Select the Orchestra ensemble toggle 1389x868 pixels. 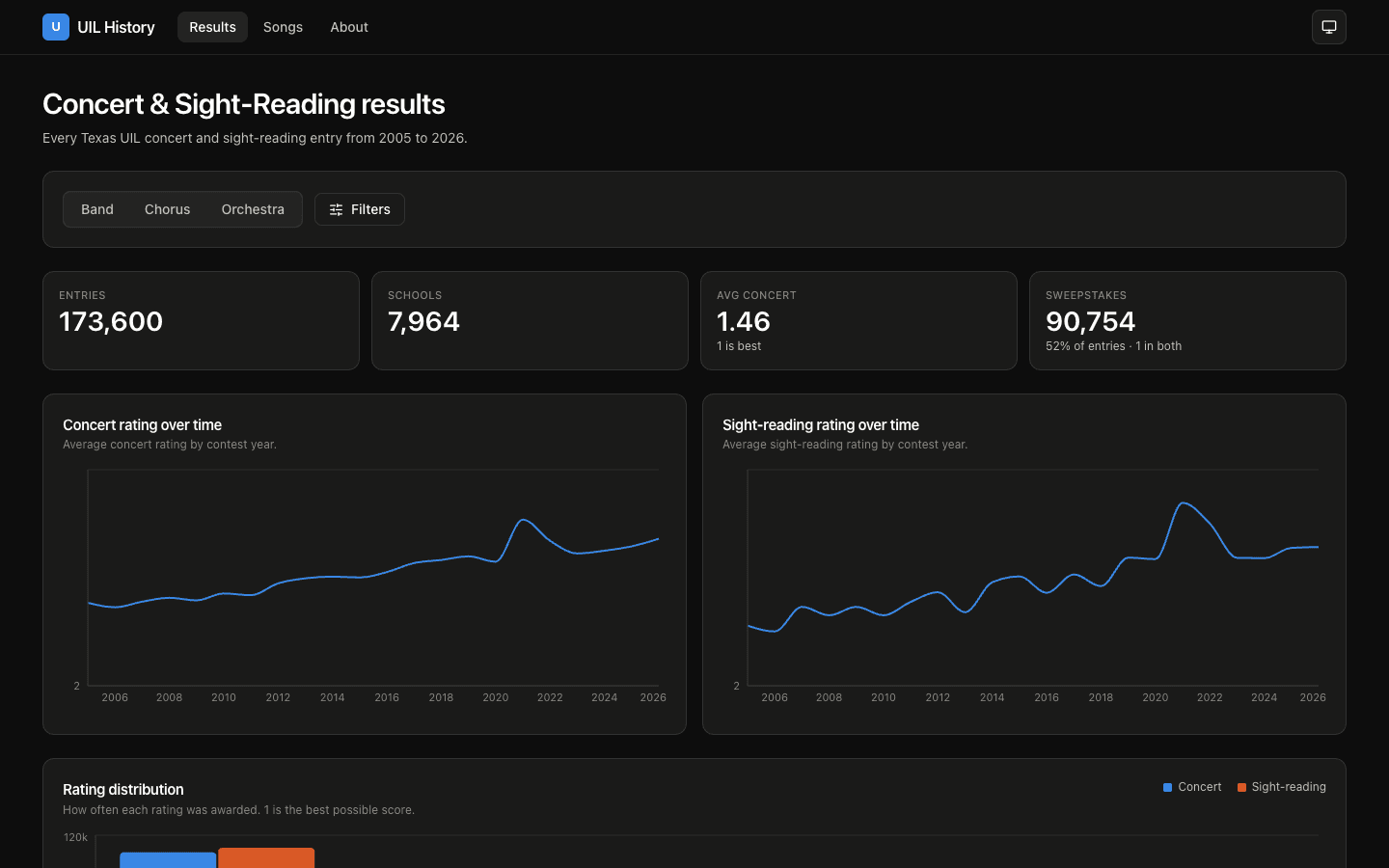253,209
